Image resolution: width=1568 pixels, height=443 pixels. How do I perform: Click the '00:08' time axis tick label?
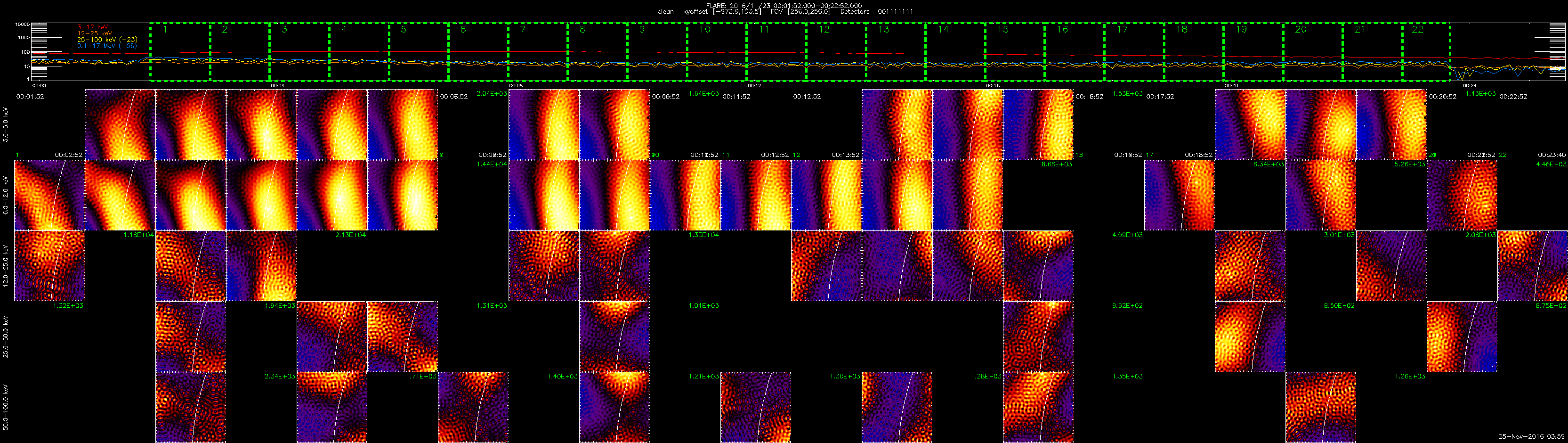516,86
